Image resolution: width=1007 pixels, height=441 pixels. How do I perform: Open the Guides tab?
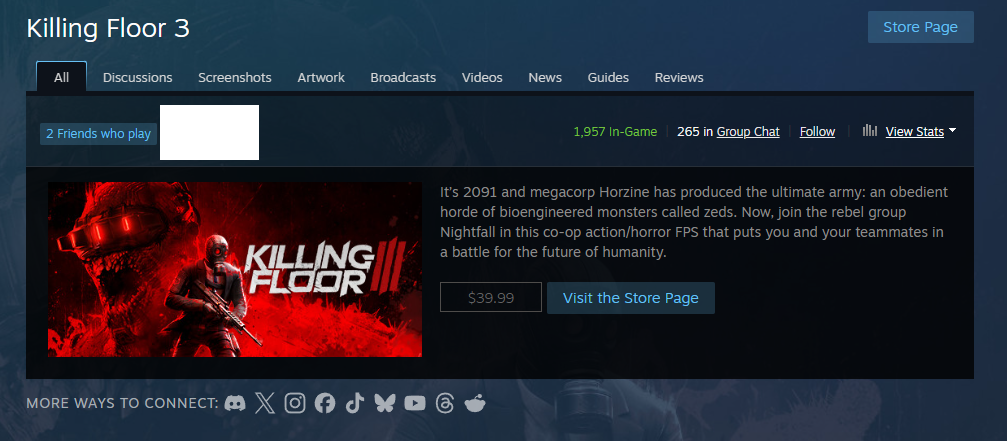(608, 78)
